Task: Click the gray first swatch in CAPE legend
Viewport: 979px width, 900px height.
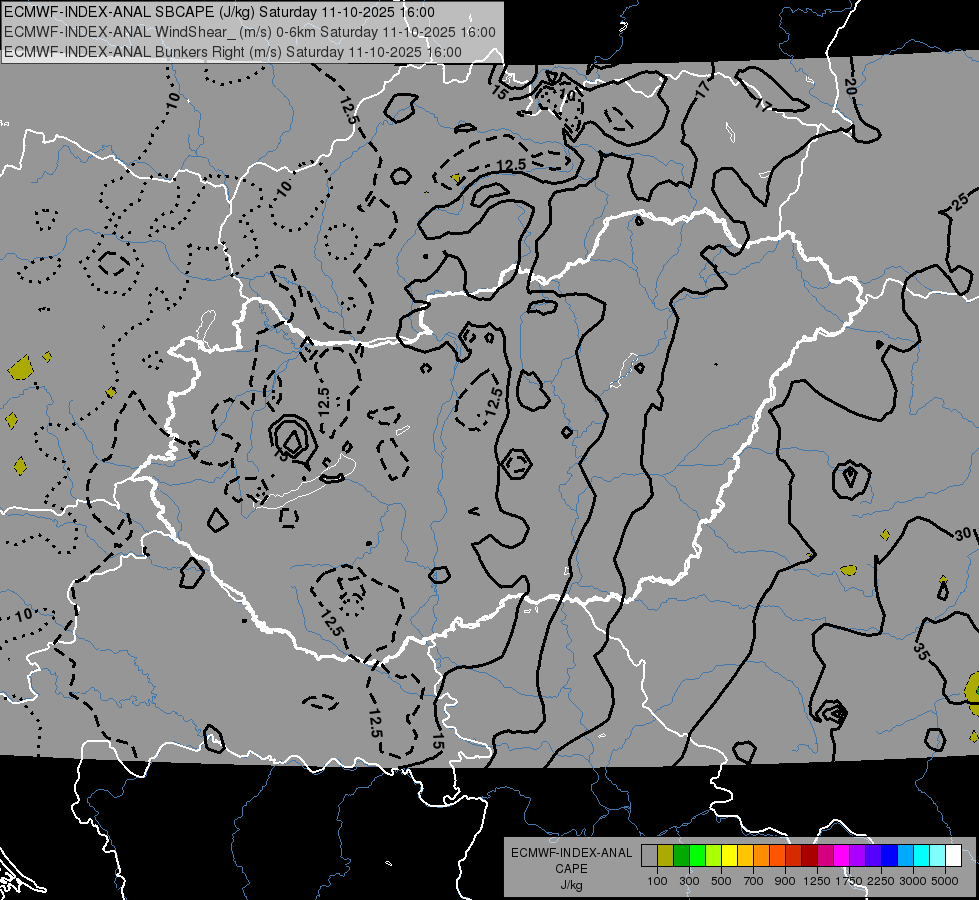Action: (649, 855)
